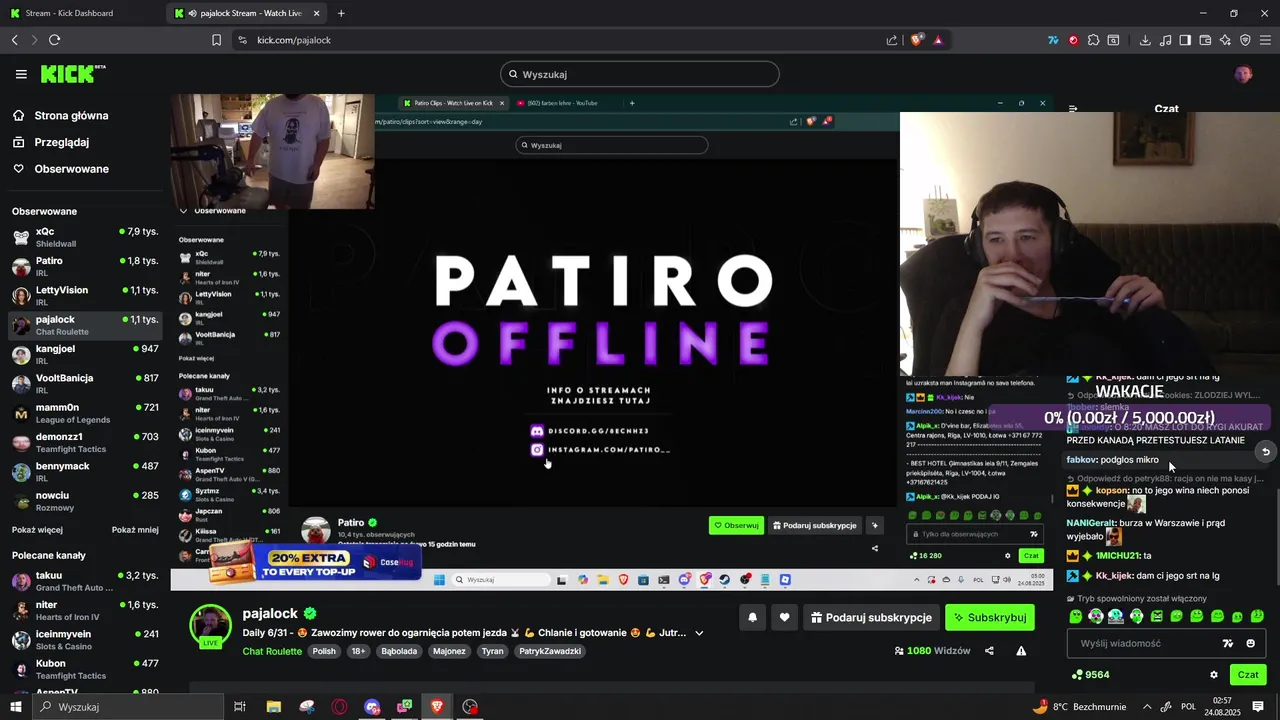
Task: Select the Majonez tag
Action: click(449, 651)
